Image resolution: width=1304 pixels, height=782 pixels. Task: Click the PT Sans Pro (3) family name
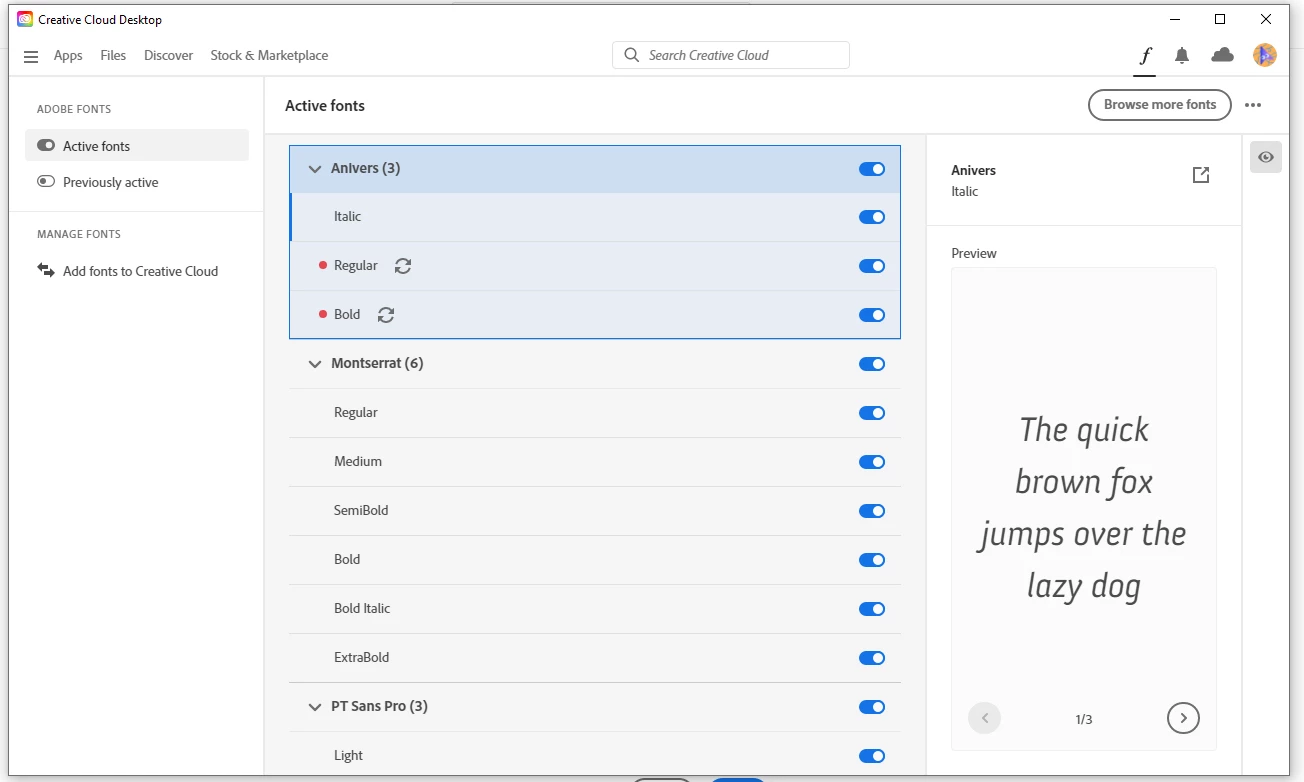pyautogui.click(x=379, y=706)
